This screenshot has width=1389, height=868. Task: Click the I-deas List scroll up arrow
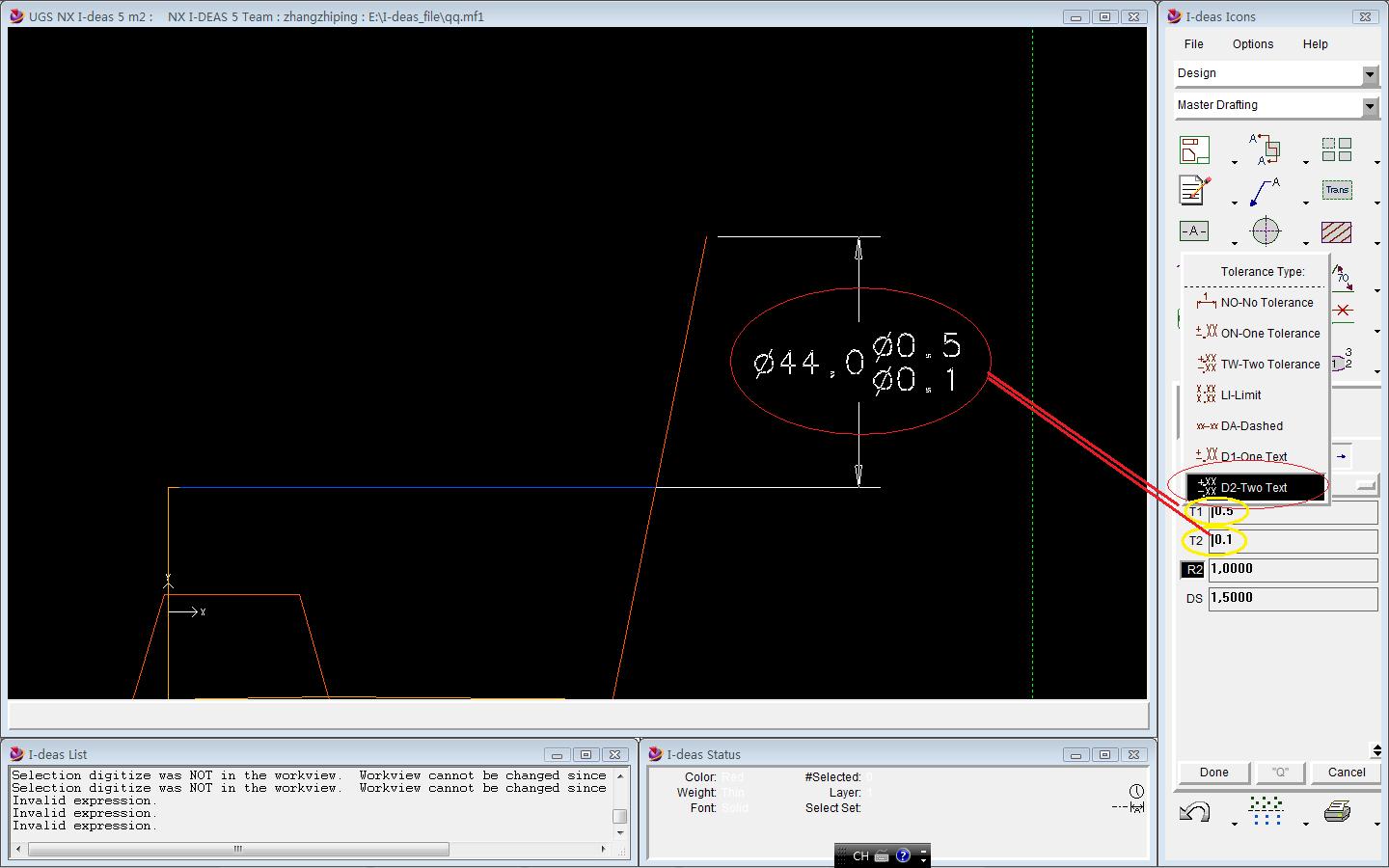tap(620, 775)
